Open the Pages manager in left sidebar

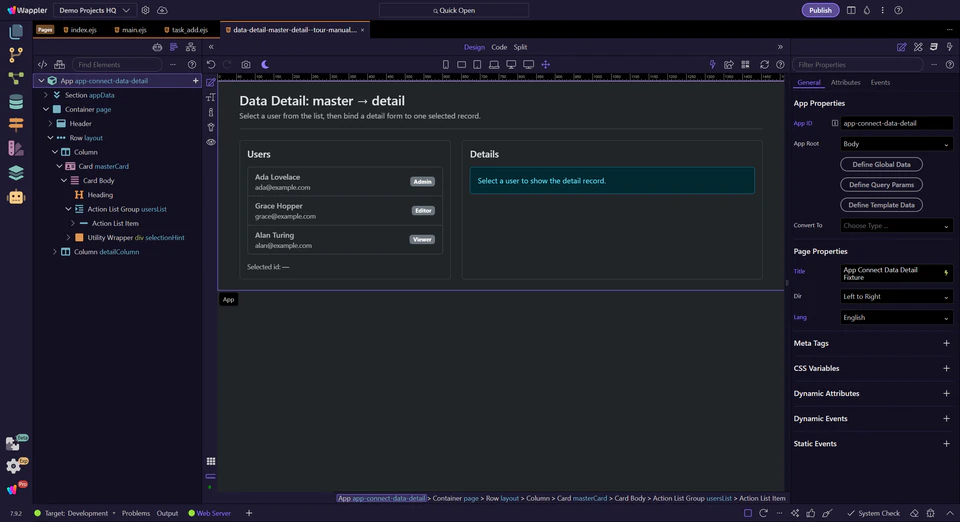pos(16,31)
